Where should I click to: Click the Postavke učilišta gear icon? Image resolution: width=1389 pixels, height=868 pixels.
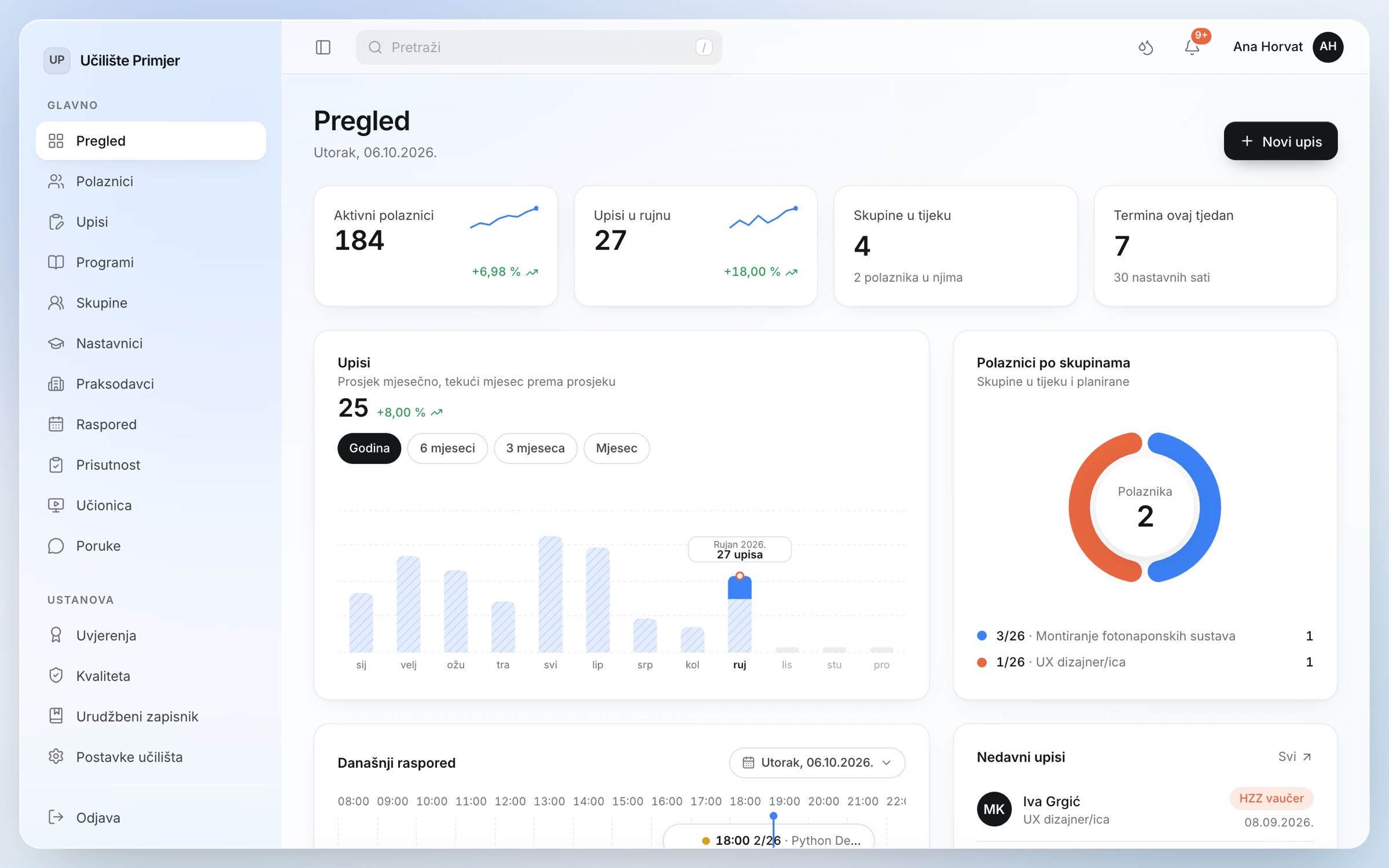(56, 757)
